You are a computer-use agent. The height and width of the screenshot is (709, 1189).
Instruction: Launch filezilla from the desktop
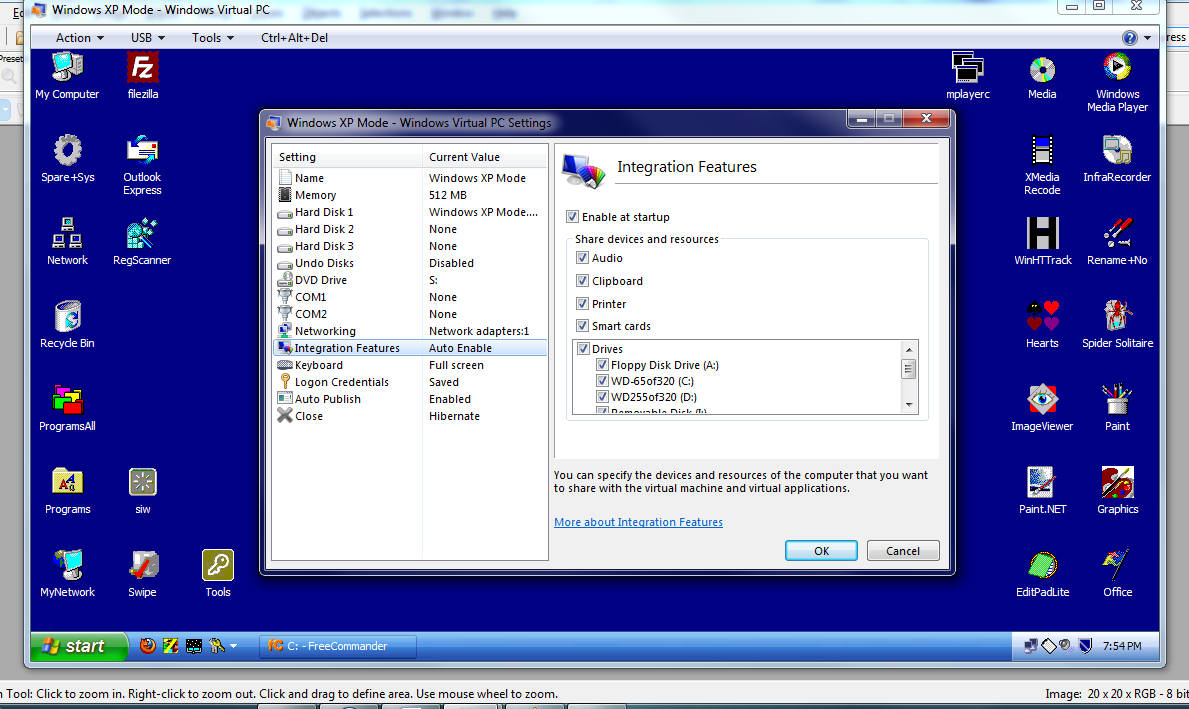pos(143,76)
